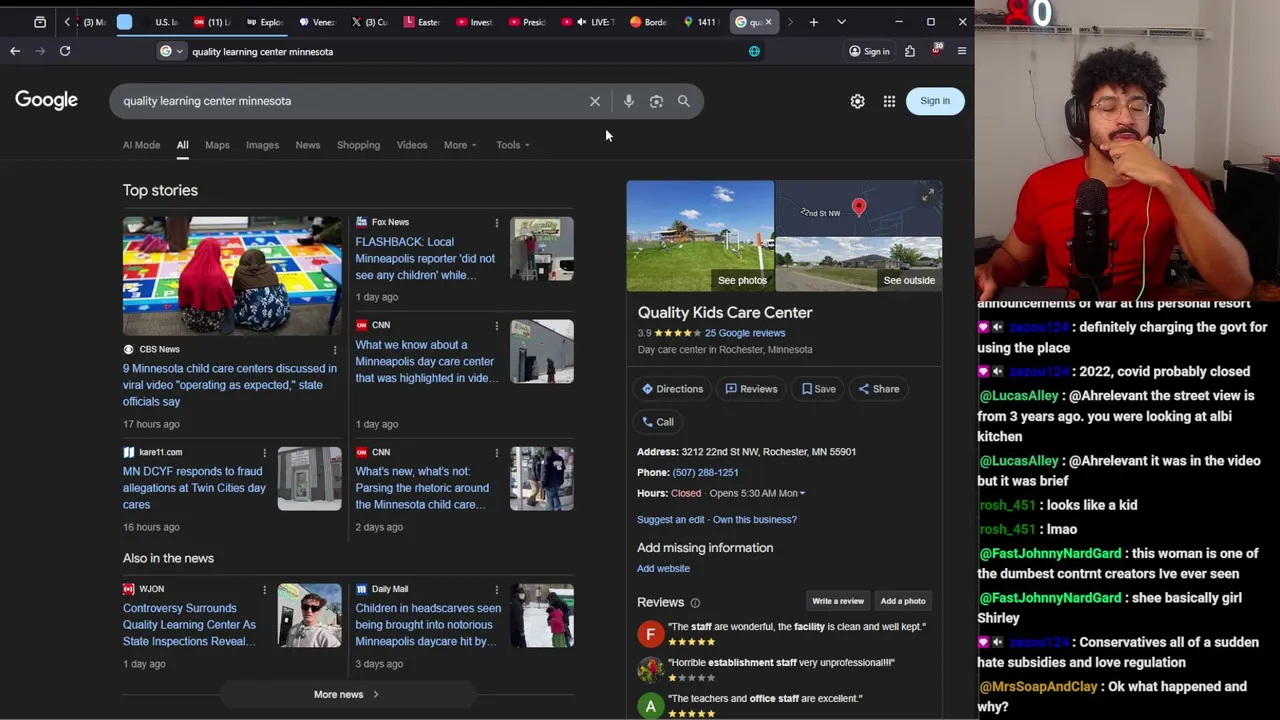1280x720 pixels.
Task: Open CNN 'What we know about a Minneapolis day care' story
Action: coord(425,361)
